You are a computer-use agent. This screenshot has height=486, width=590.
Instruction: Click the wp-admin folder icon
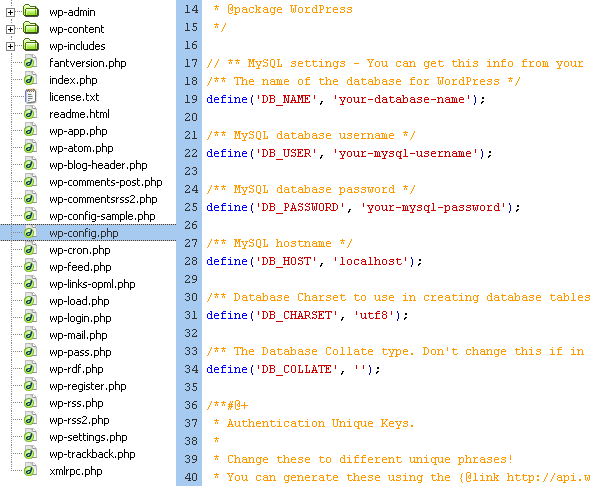tap(31, 11)
